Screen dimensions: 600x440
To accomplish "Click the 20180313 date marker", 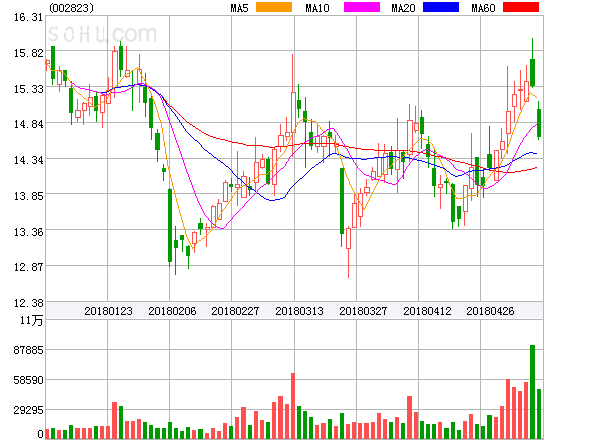I will pyautogui.click(x=300, y=311).
